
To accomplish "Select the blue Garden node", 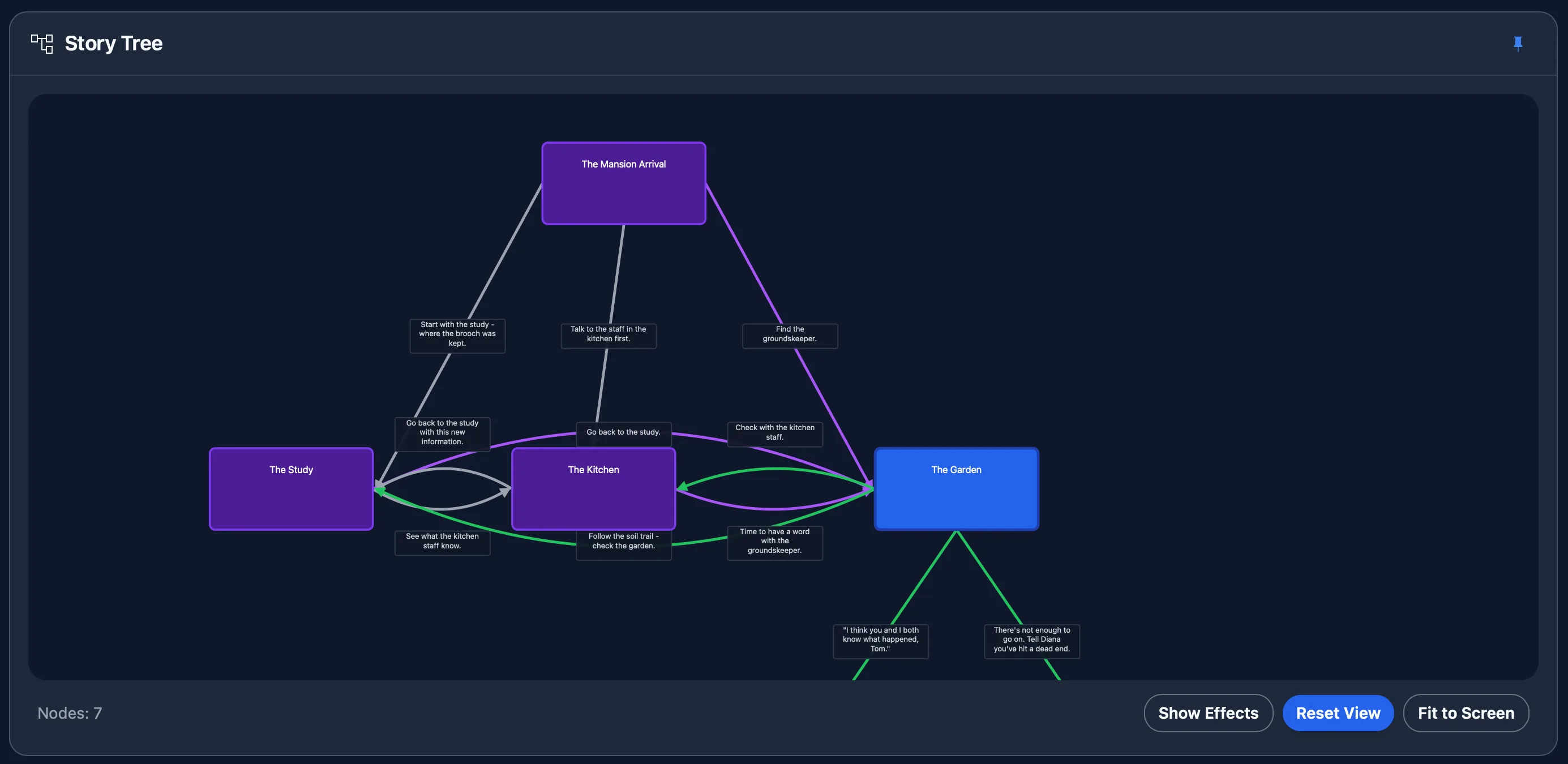I will pos(956,489).
